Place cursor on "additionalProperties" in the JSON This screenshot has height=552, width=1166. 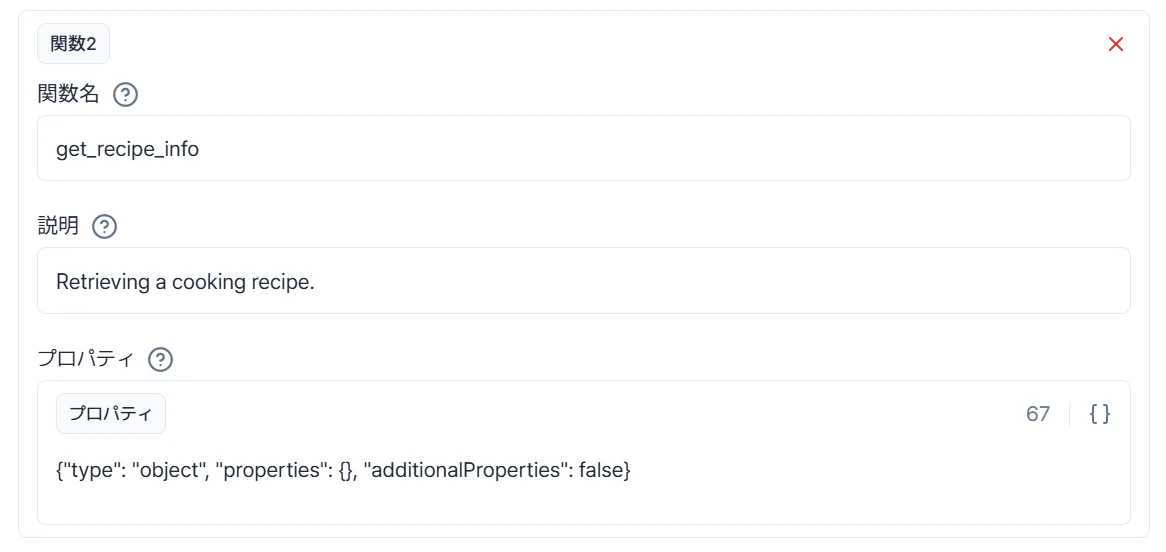[x=465, y=471]
